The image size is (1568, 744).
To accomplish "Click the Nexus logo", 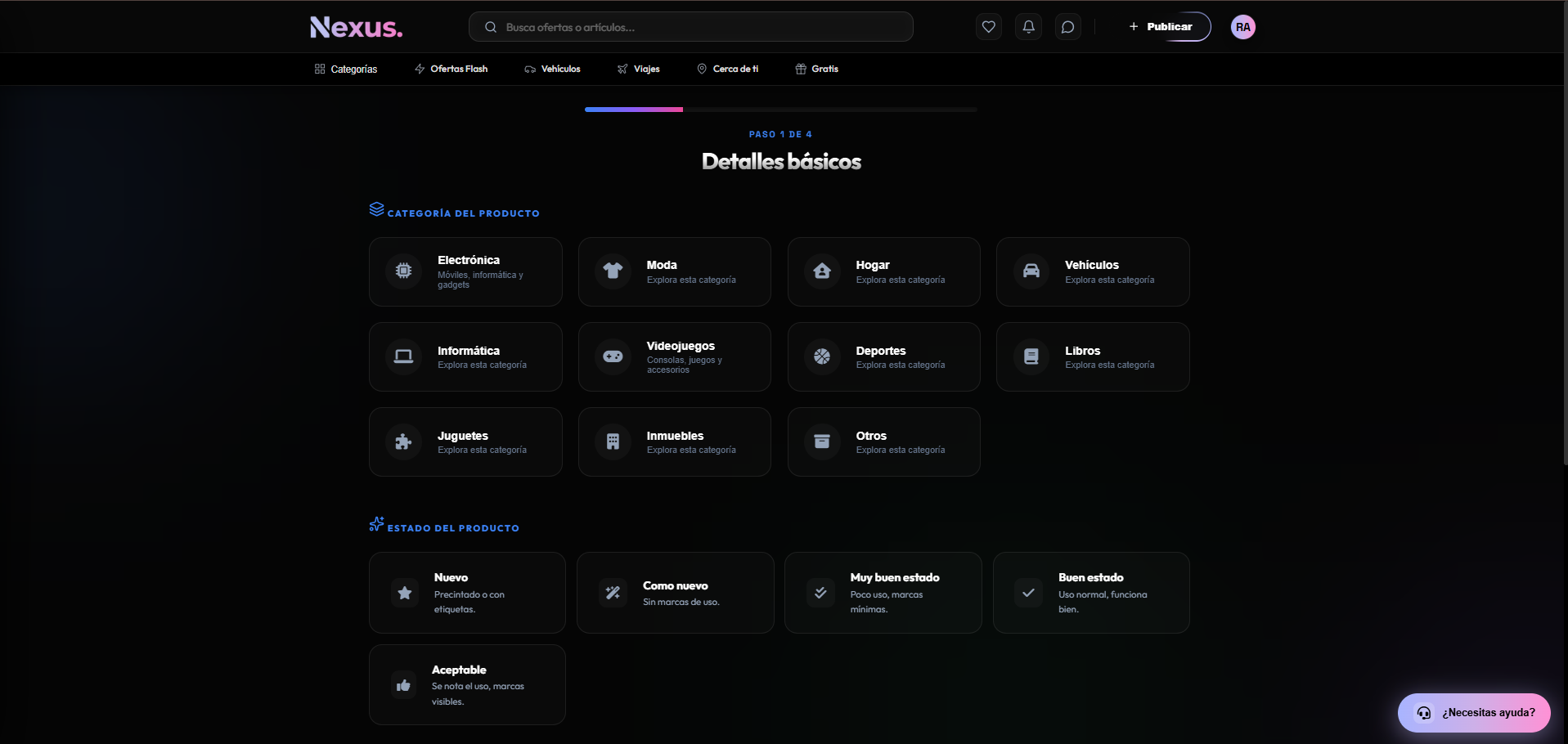I will point(356,27).
